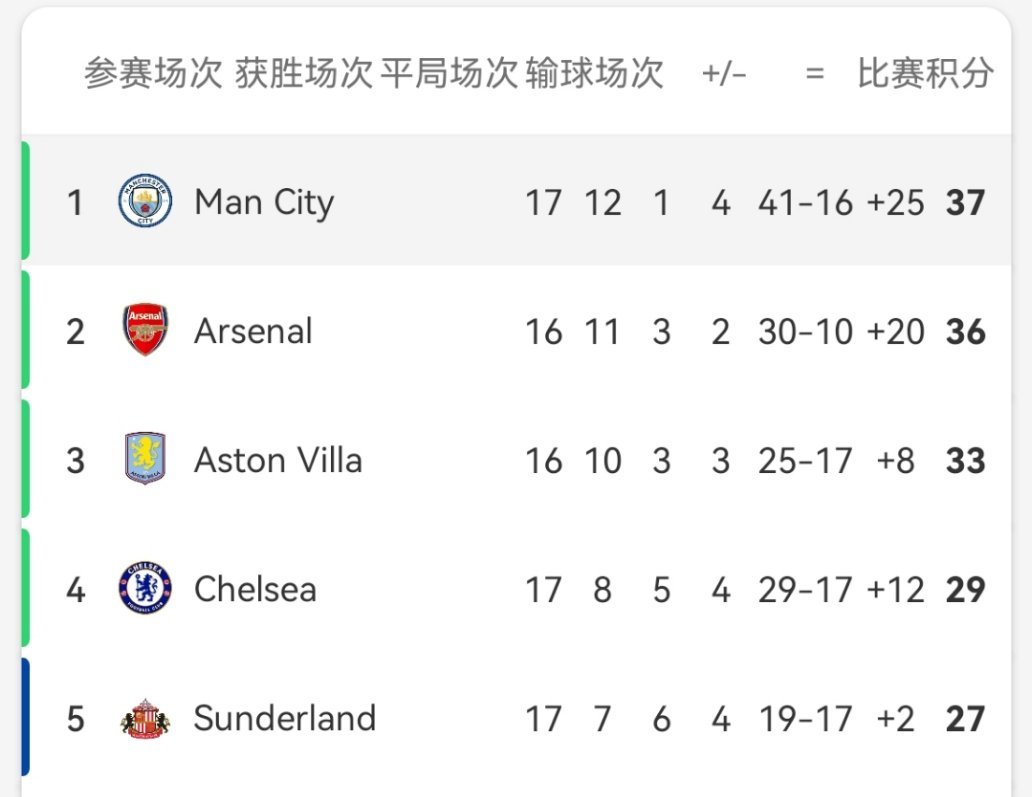Sort by 比赛积分 column header

pyautogui.click(x=926, y=73)
